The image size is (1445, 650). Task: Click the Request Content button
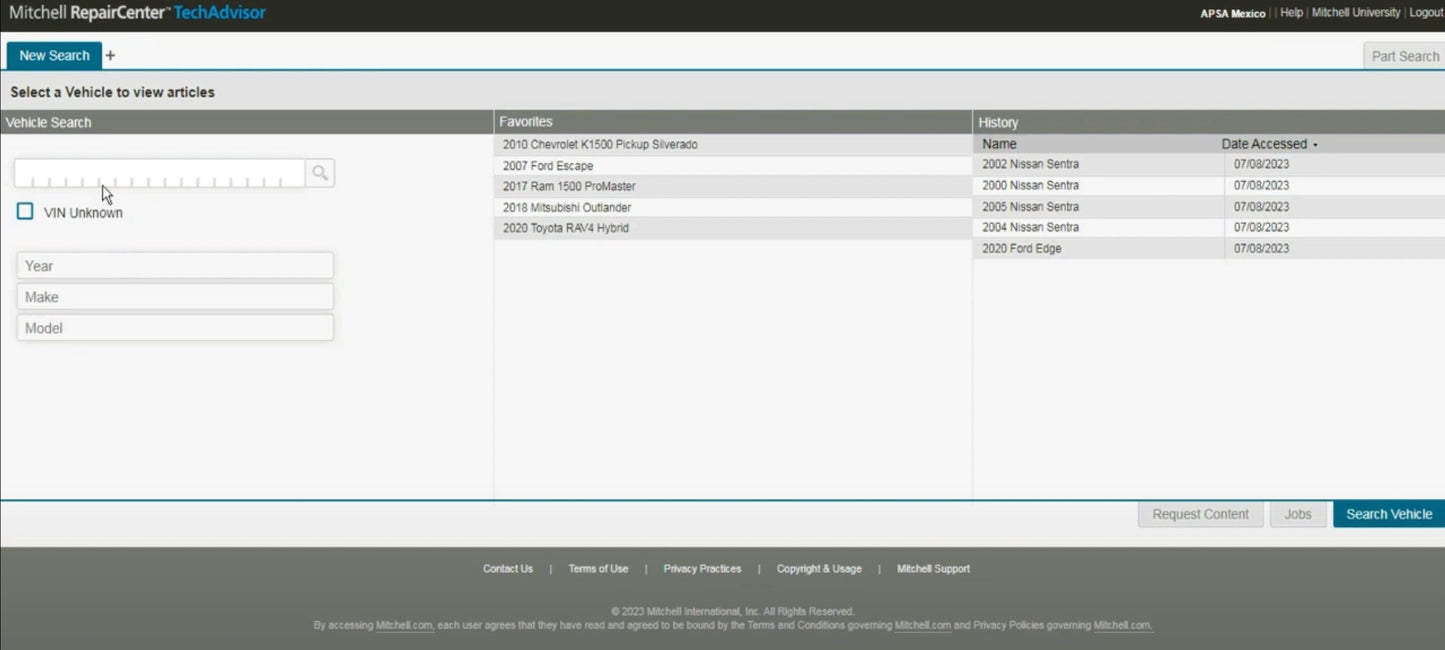pos(1200,514)
